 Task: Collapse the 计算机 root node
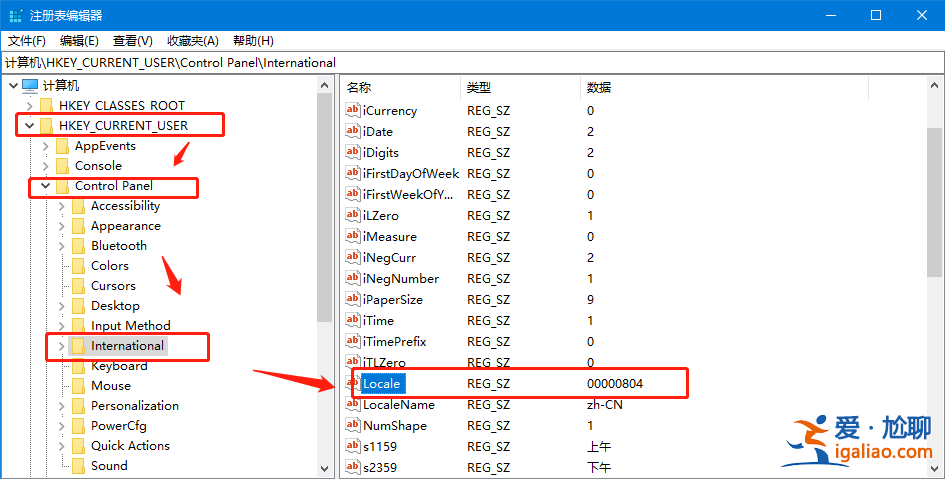click(13, 86)
